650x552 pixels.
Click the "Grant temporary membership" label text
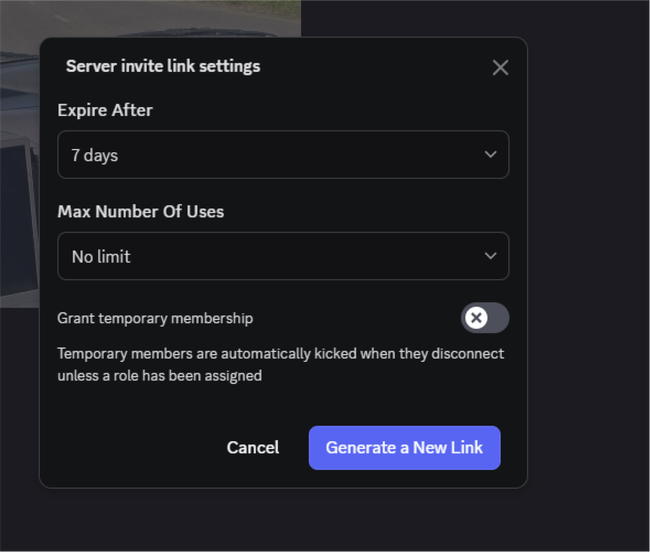[x=155, y=318]
